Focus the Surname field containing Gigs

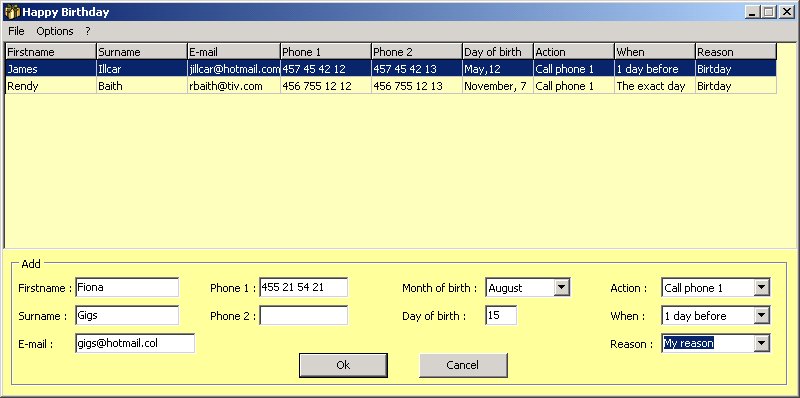tap(127, 315)
